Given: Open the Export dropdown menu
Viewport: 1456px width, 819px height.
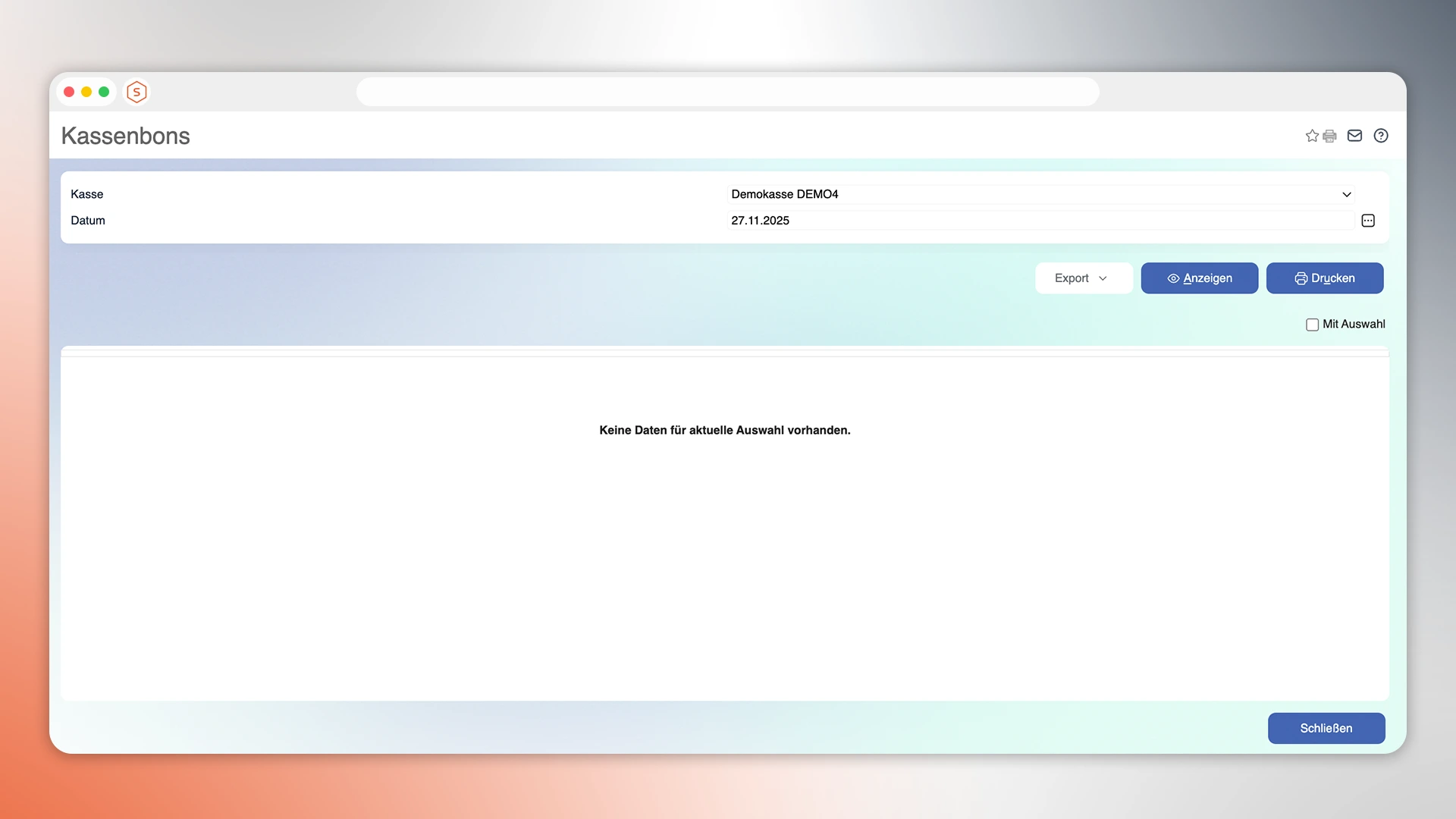Looking at the screenshot, I should point(1083,278).
